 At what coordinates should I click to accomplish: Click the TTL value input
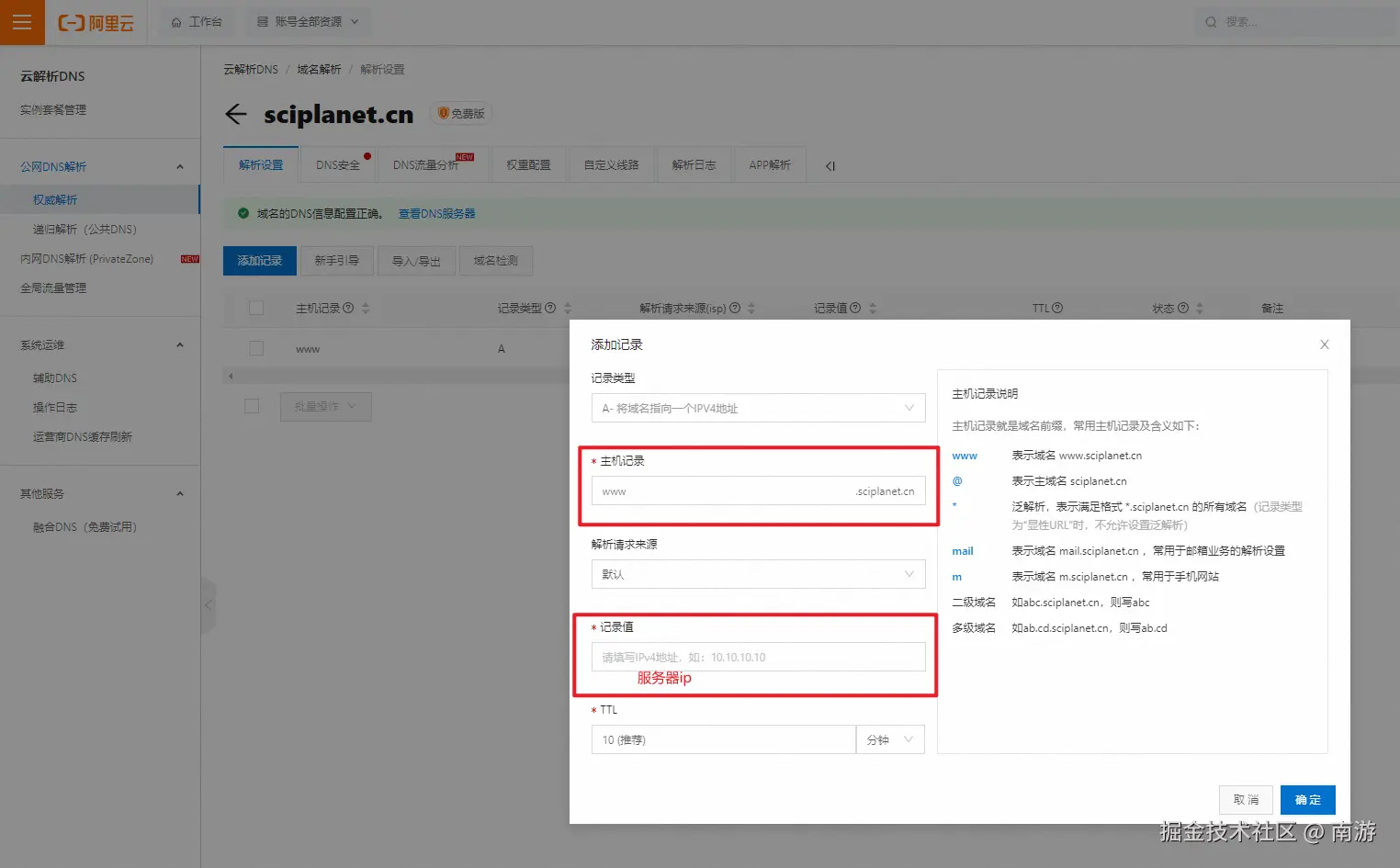pos(724,739)
